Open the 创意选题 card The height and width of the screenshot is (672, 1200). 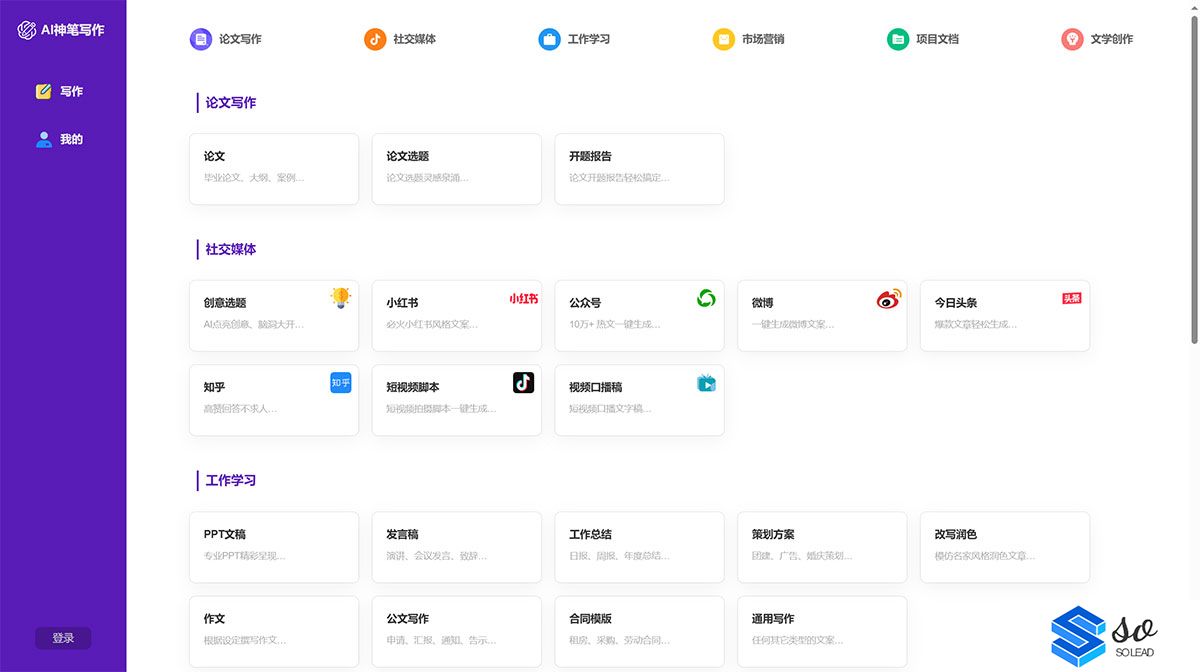pyautogui.click(x=274, y=316)
